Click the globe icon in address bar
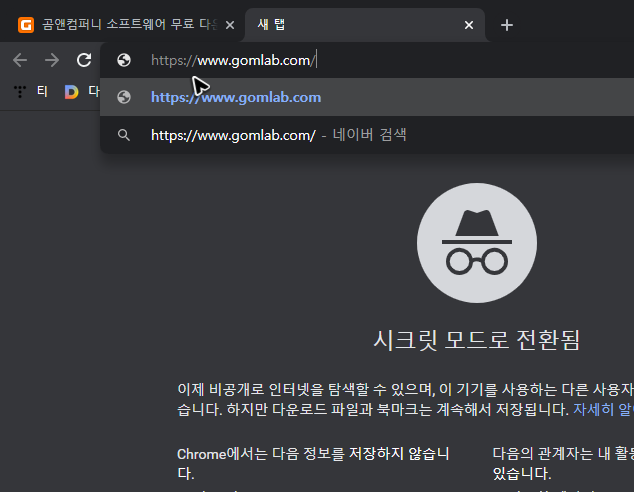 pyautogui.click(x=124, y=60)
